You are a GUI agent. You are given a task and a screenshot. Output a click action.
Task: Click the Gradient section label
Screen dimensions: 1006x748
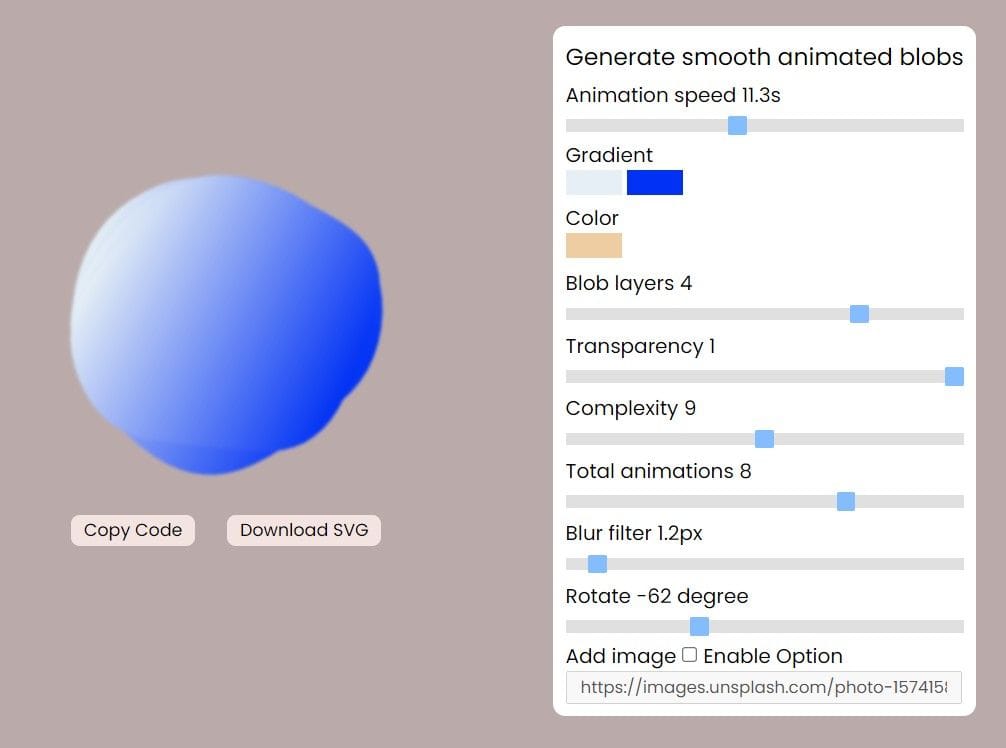(609, 155)
